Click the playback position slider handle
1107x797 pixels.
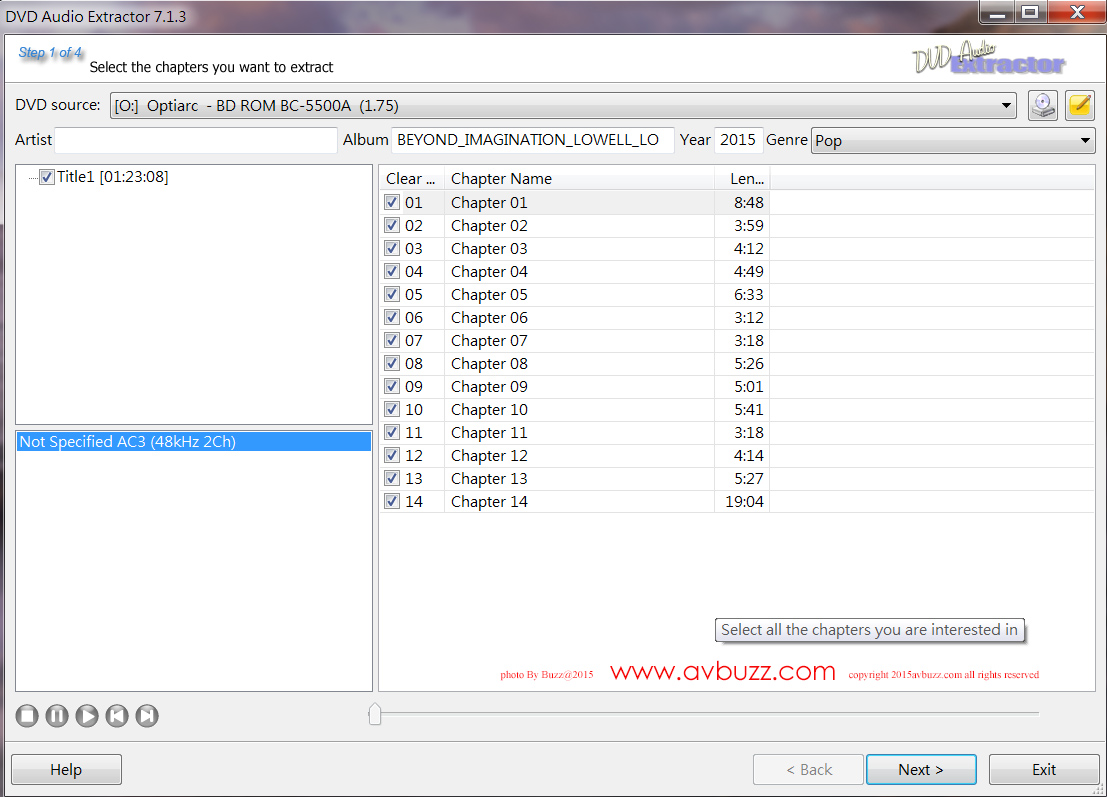click(x=375, y=714)
